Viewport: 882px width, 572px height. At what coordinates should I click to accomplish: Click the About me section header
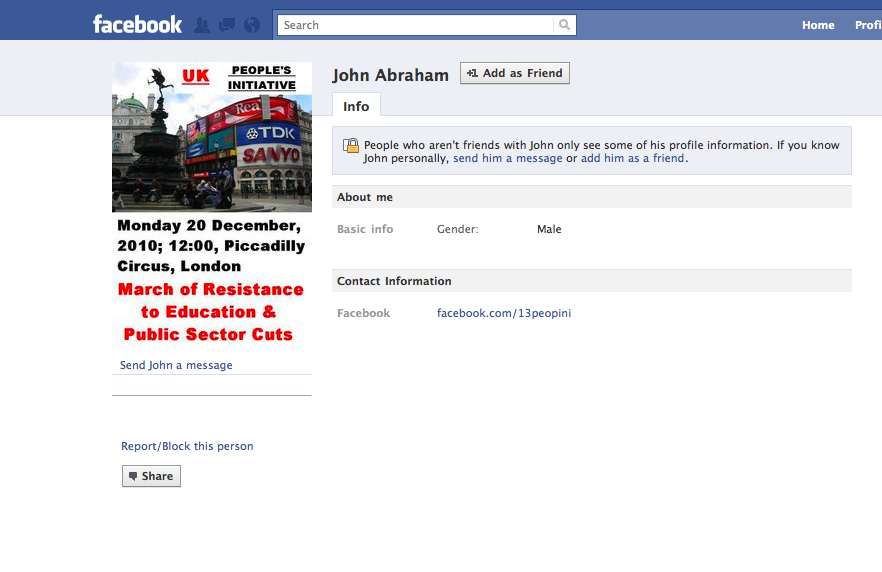coord(365,197)
